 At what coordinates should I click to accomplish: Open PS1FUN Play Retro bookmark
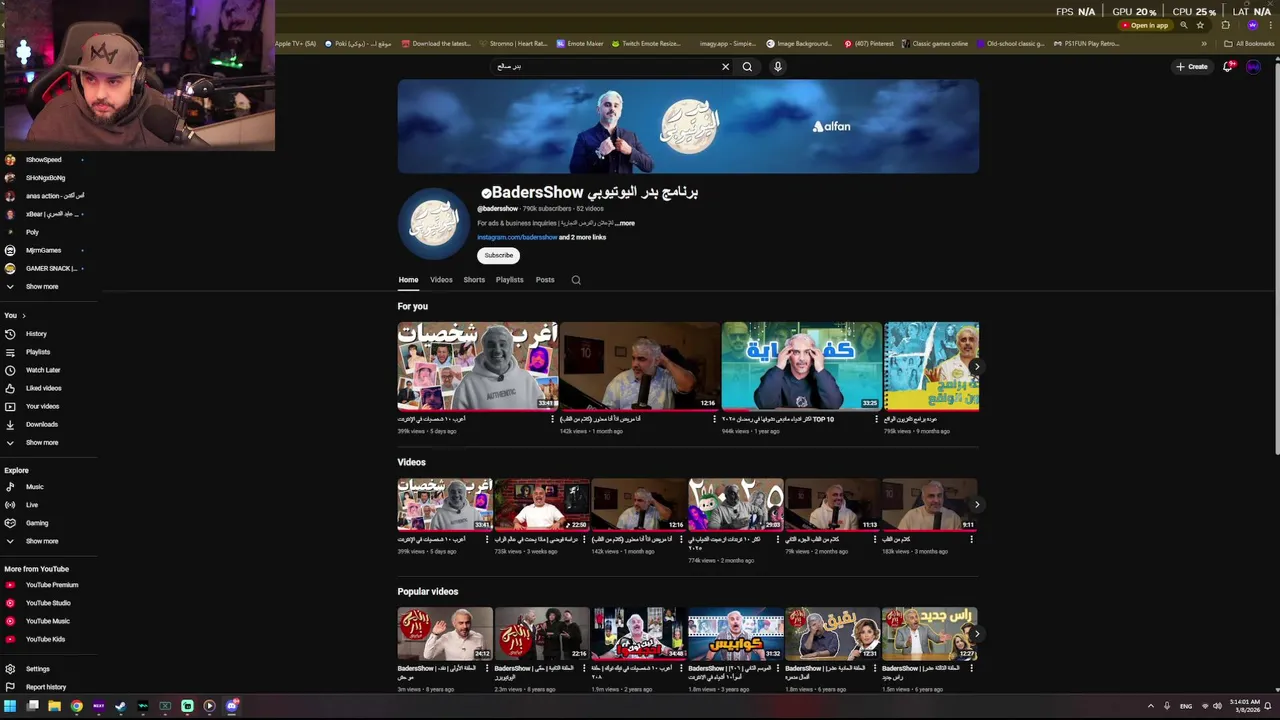pos(1084,44)
